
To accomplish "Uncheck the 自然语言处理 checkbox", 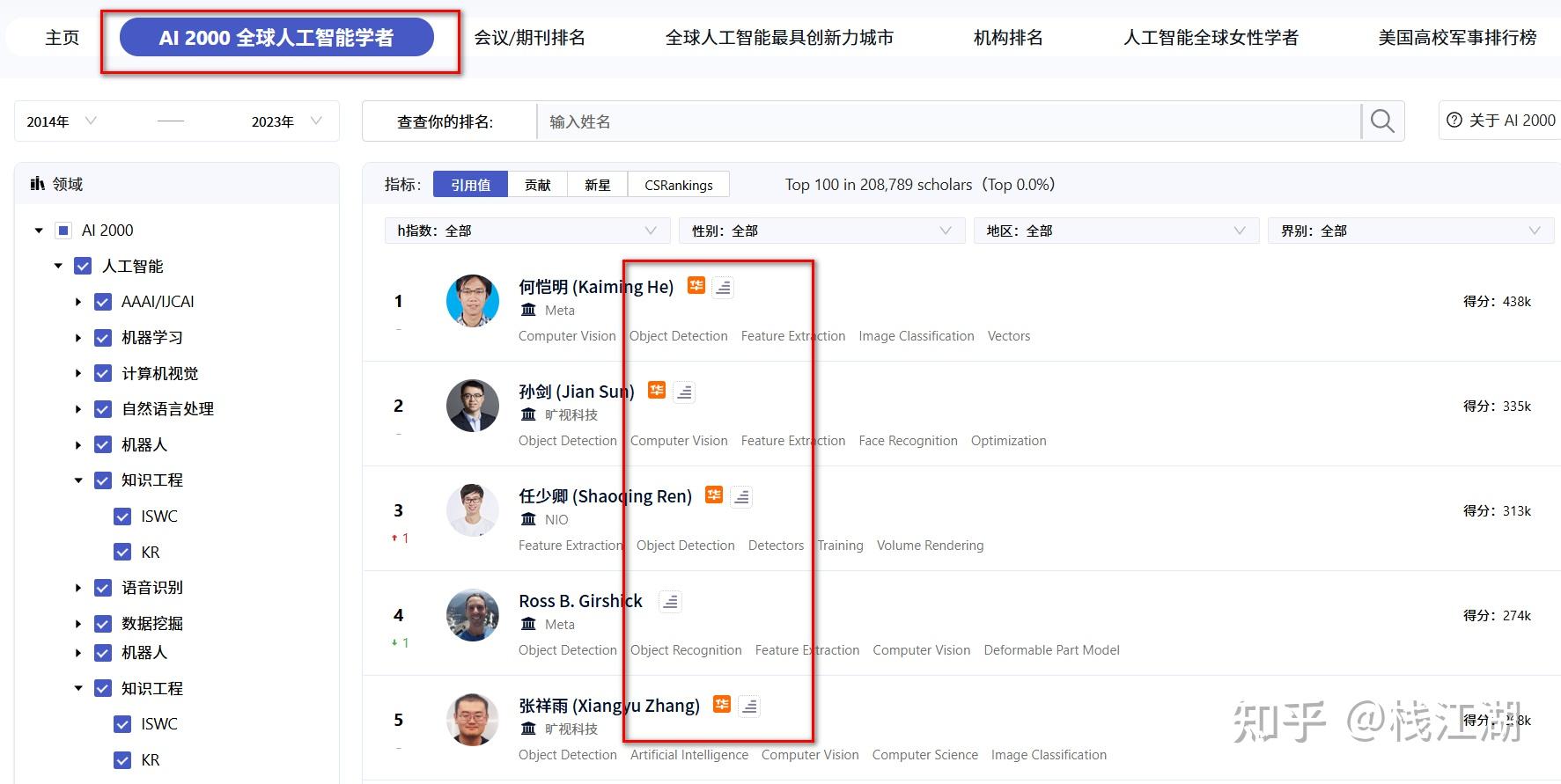I will [x=103, y=409].
